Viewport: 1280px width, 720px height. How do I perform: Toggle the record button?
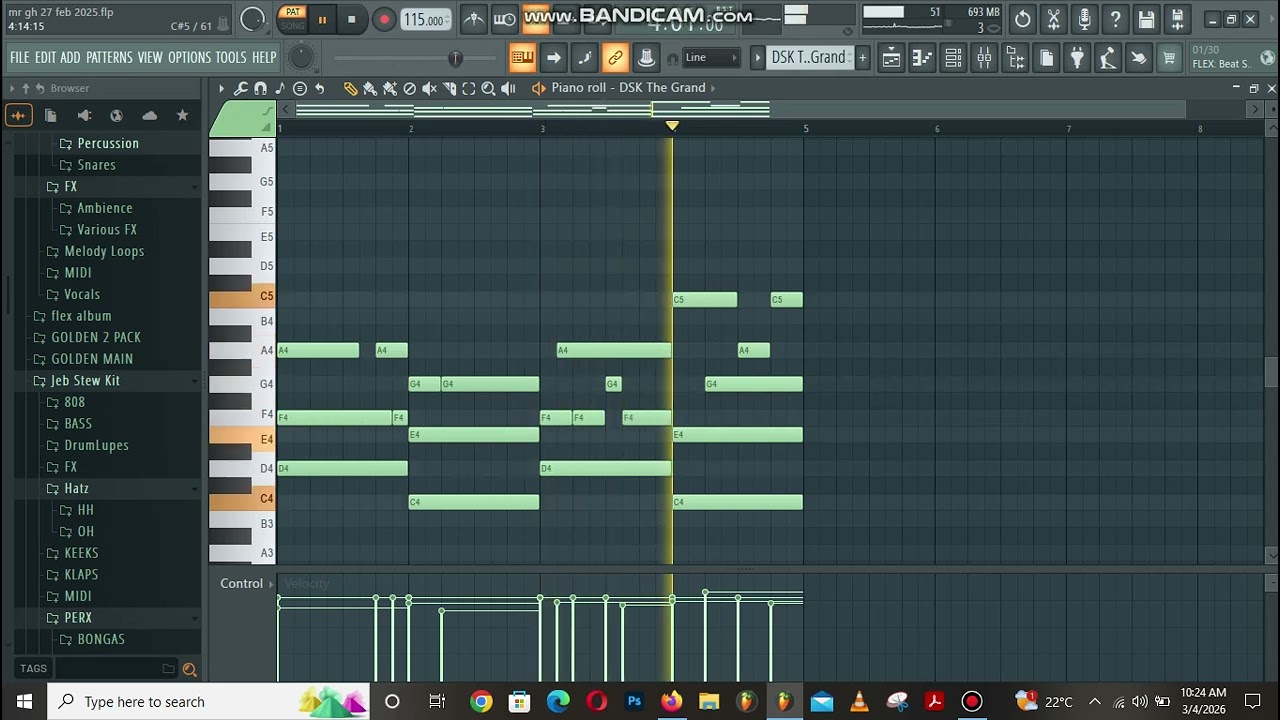pos(384,19)
